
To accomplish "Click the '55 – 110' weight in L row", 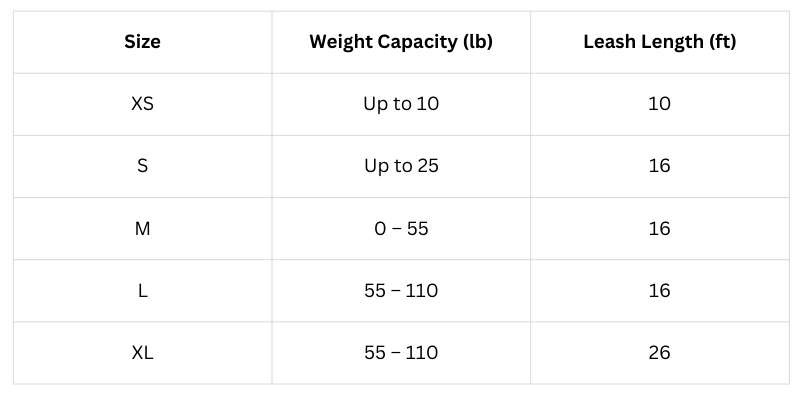I will click(x=401, y=291).
